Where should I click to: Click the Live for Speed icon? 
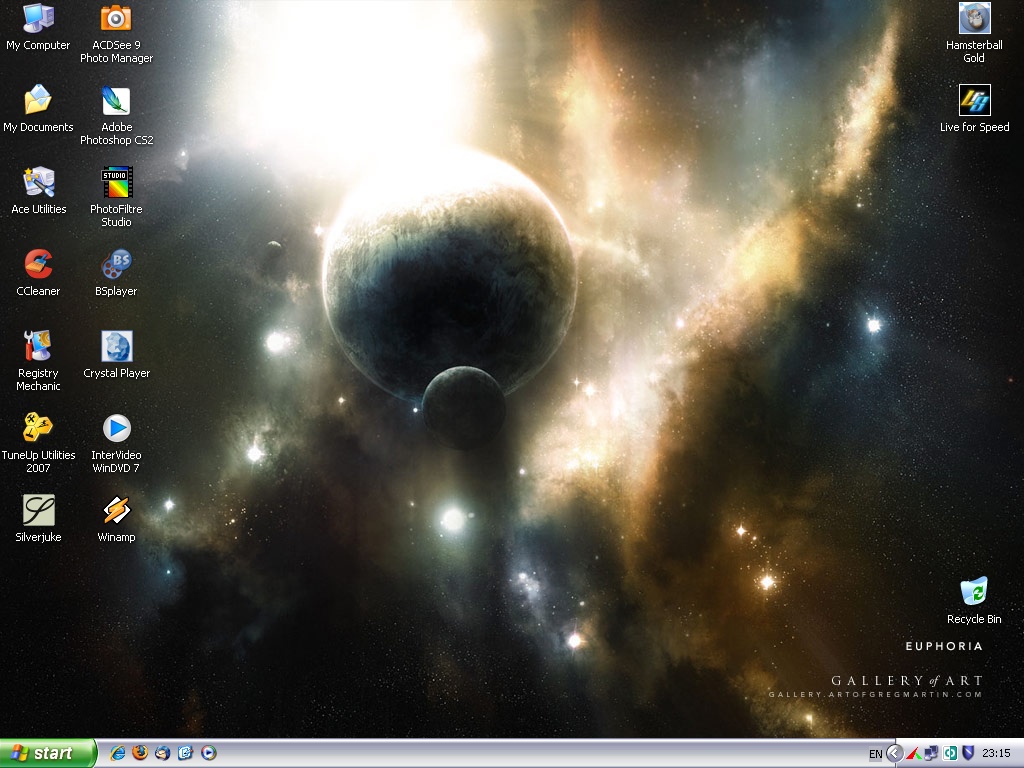[974, 100]
